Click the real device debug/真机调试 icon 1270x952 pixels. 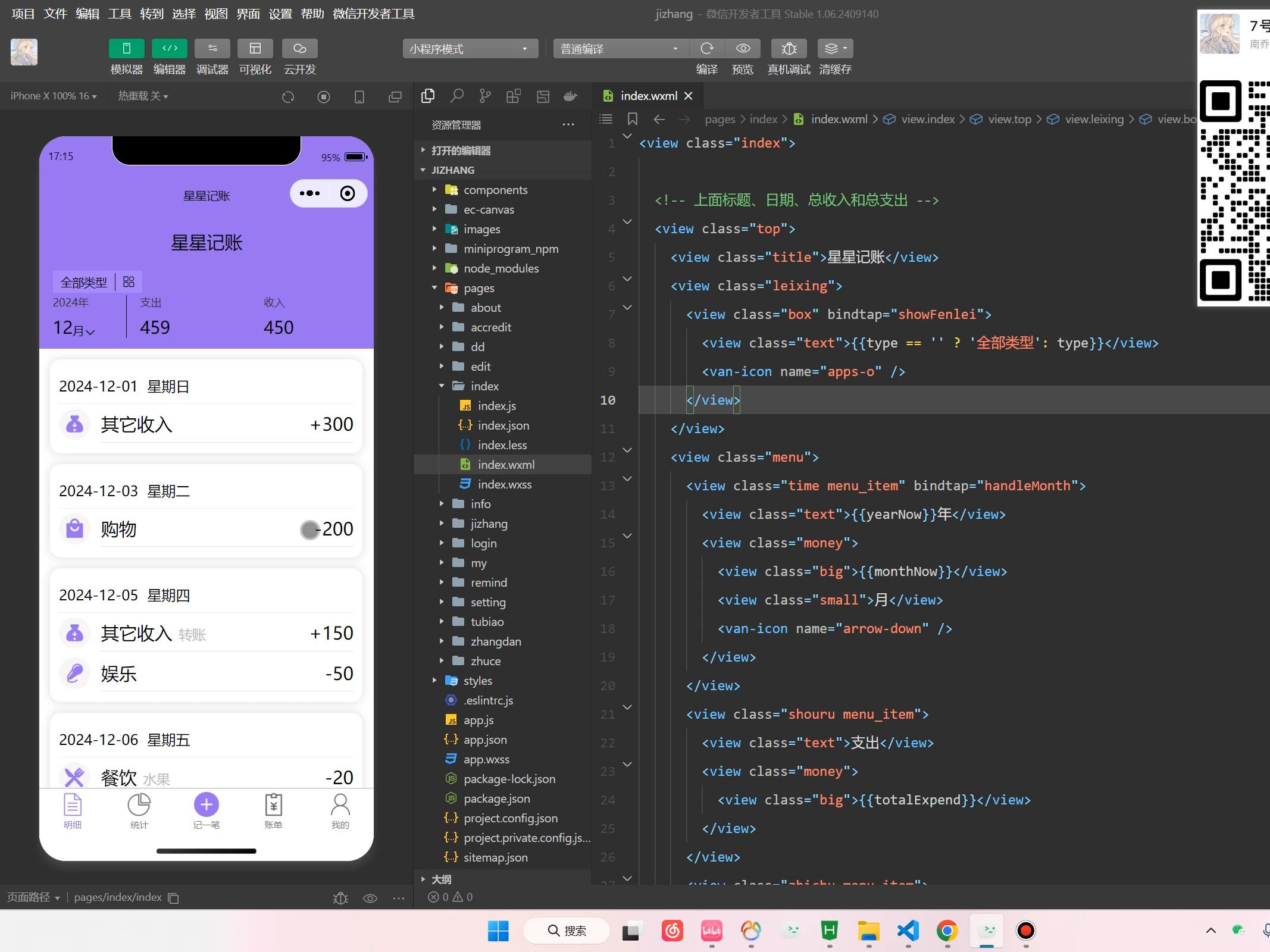pos(789,48)
